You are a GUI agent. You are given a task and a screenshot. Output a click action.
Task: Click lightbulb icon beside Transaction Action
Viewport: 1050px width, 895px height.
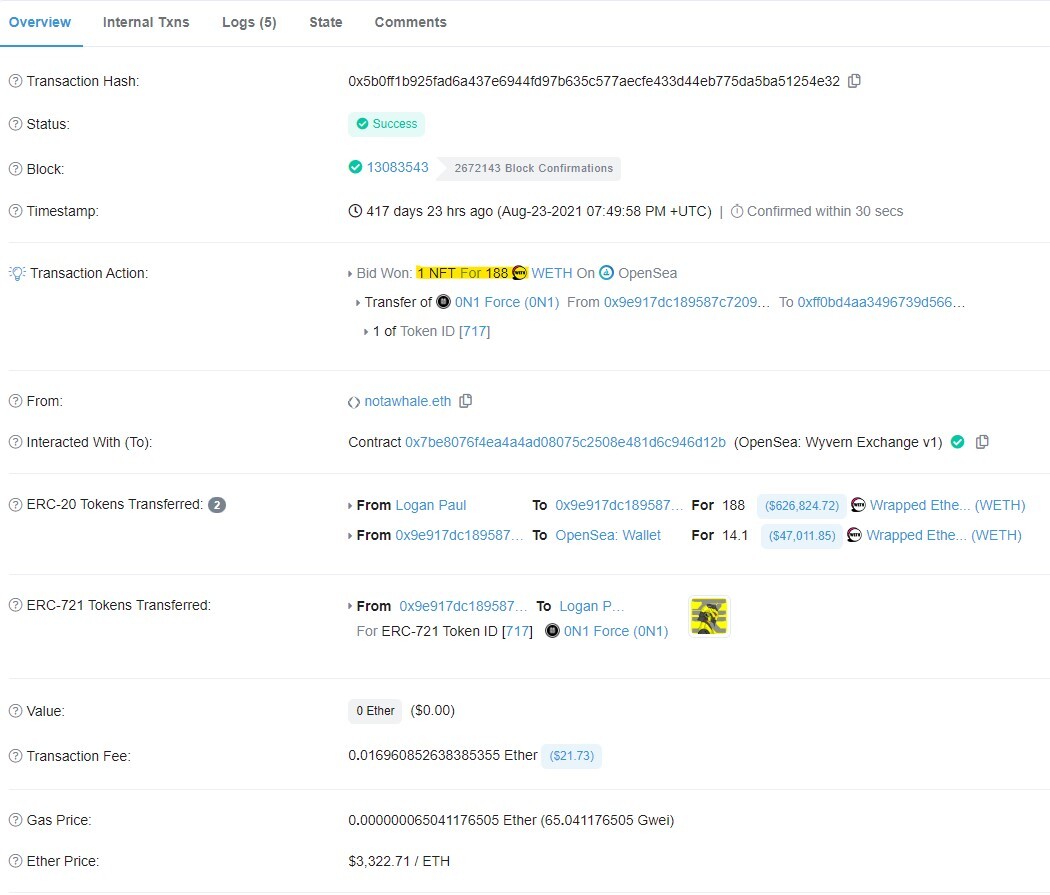(17, 273)
